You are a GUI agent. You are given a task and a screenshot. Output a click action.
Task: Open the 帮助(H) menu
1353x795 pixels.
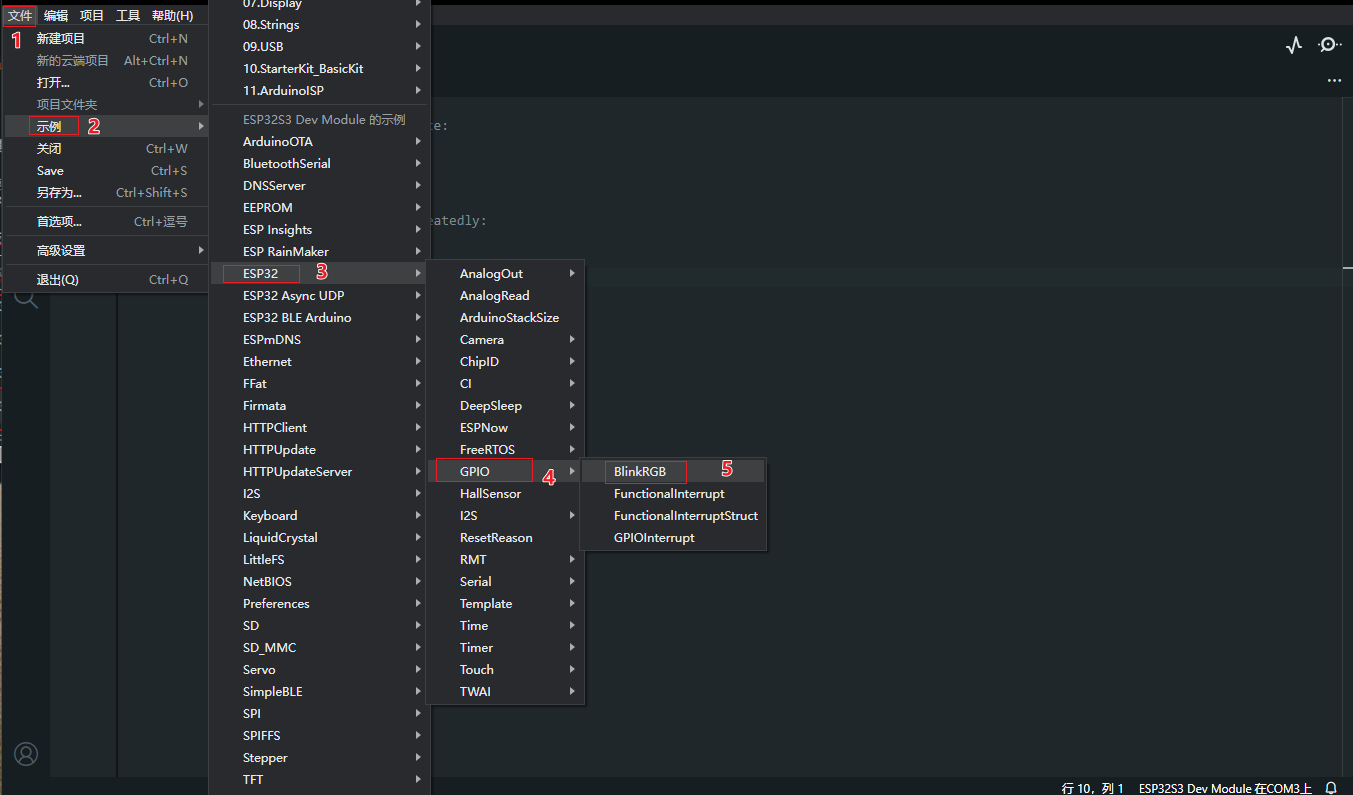172,15
